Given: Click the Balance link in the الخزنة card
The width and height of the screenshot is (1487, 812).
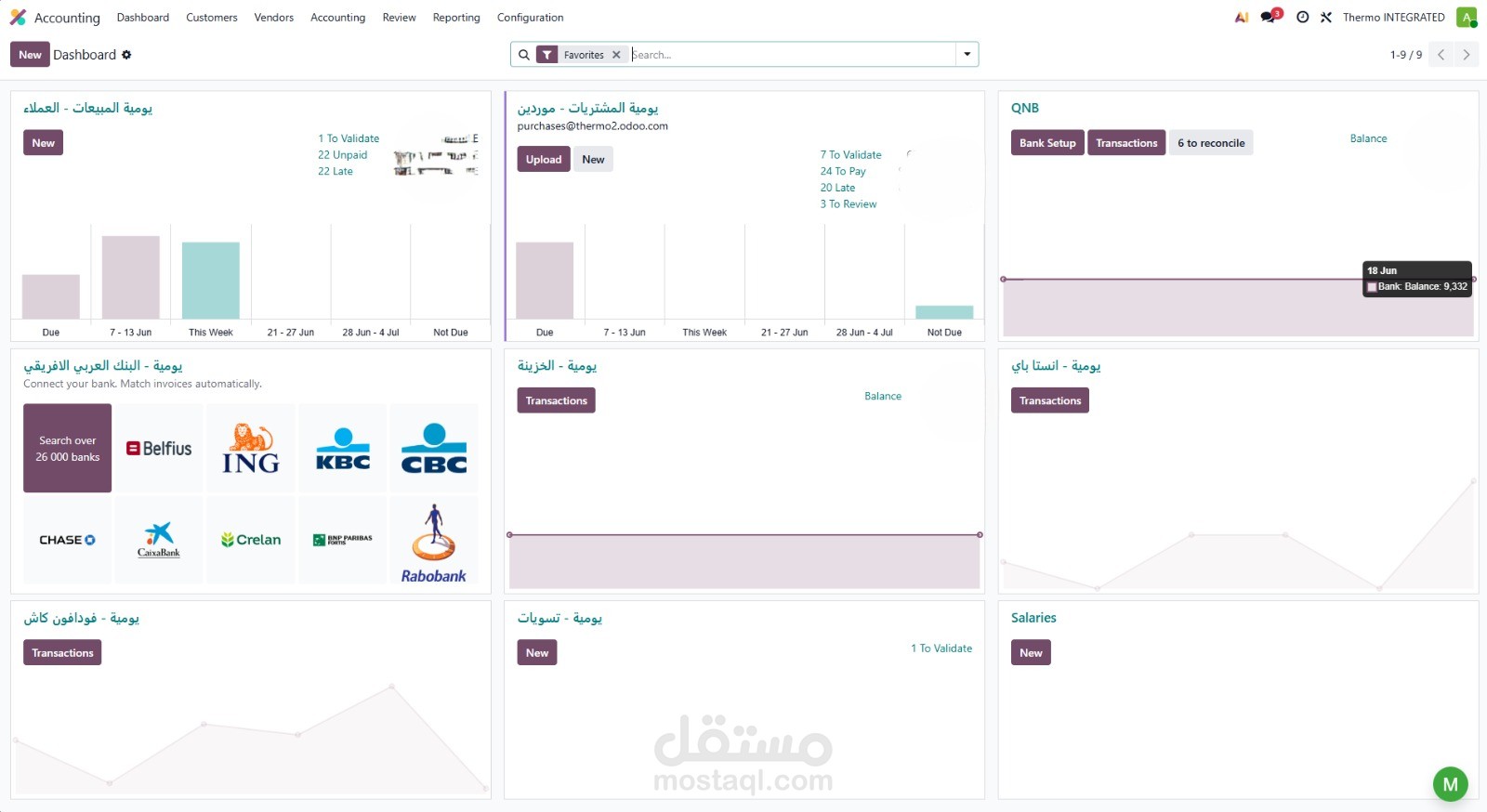Looking at the screenshot, I should 883,396.
